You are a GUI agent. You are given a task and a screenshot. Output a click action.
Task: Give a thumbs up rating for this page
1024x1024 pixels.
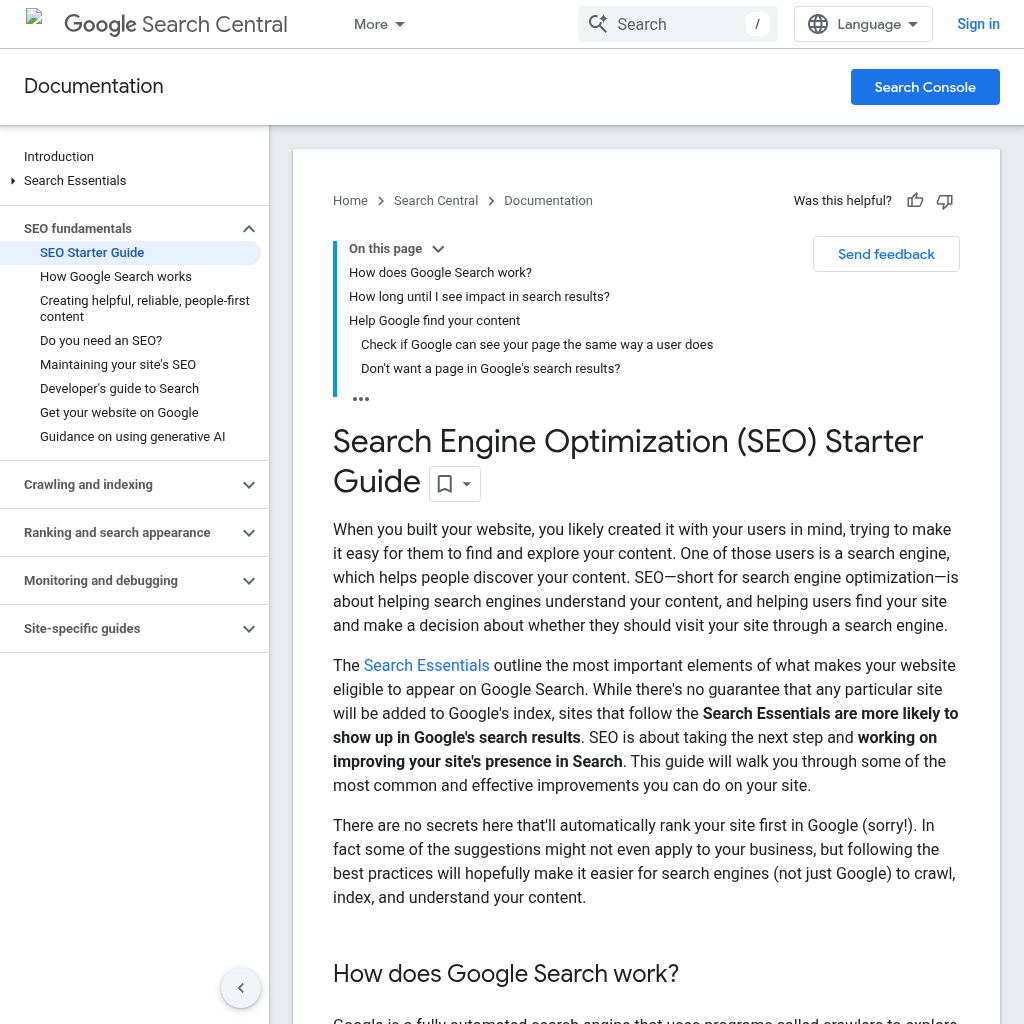[915, 201]
